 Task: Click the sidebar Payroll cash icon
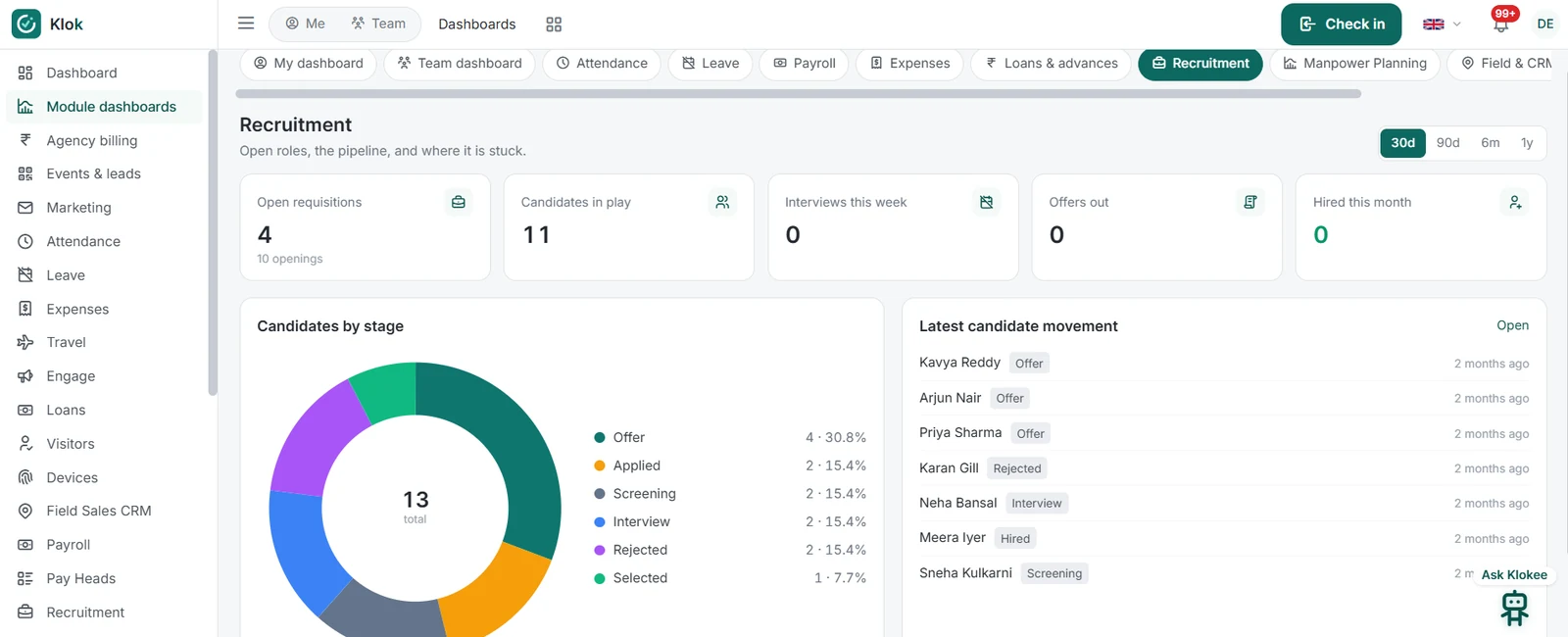tap(25, 545)
